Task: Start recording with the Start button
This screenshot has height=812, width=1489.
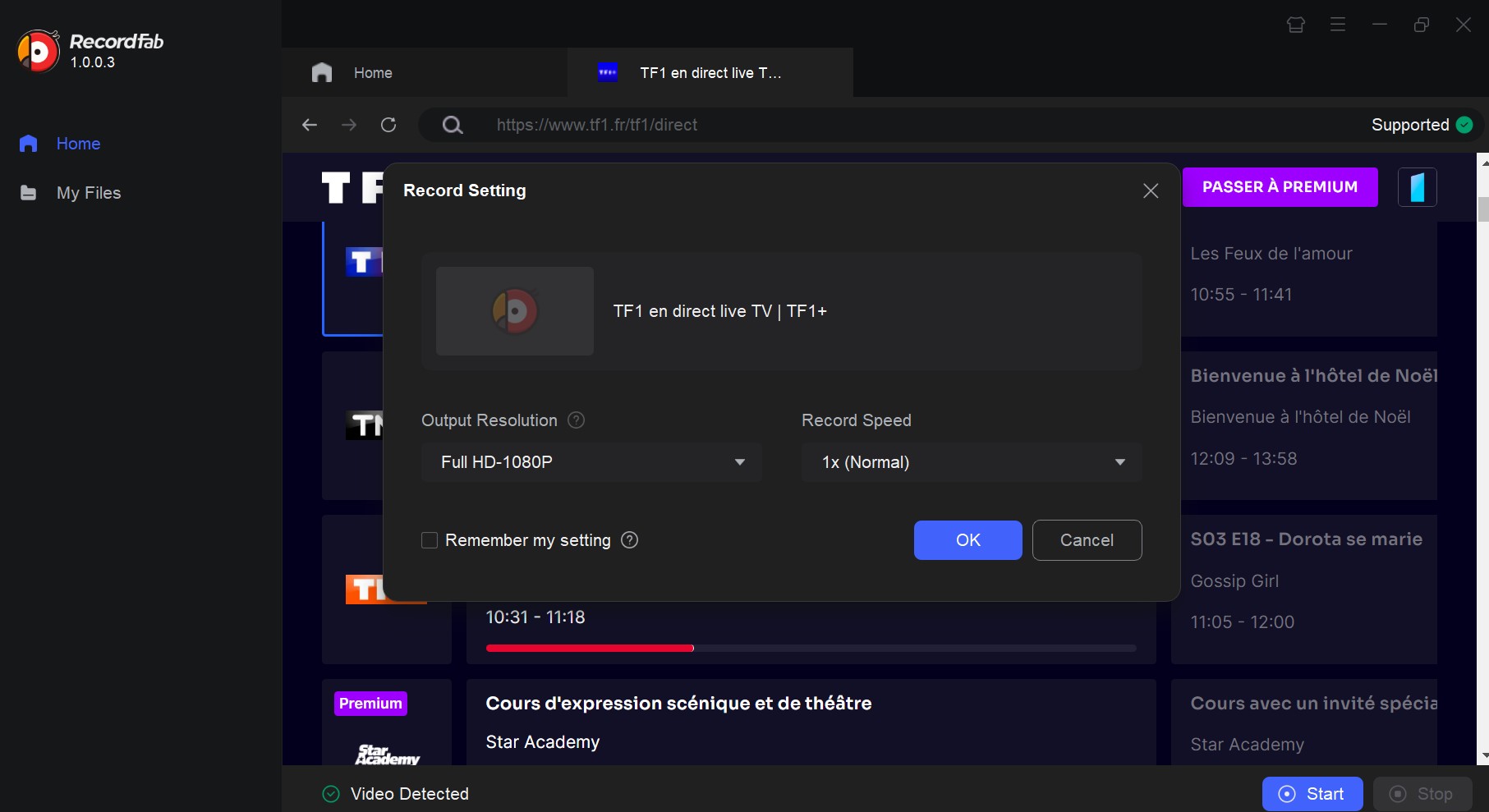Action: click(x=1312, y=794)
